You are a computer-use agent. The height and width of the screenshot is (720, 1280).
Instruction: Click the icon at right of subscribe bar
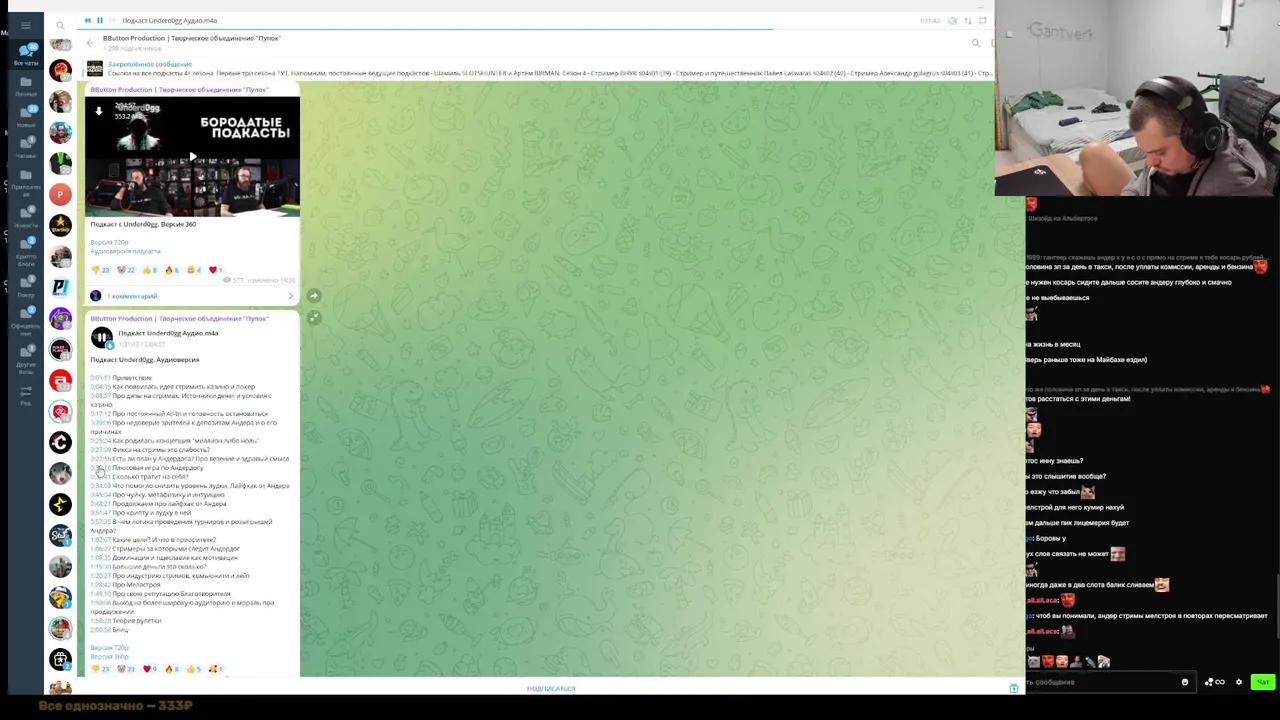coord(1013,688)
